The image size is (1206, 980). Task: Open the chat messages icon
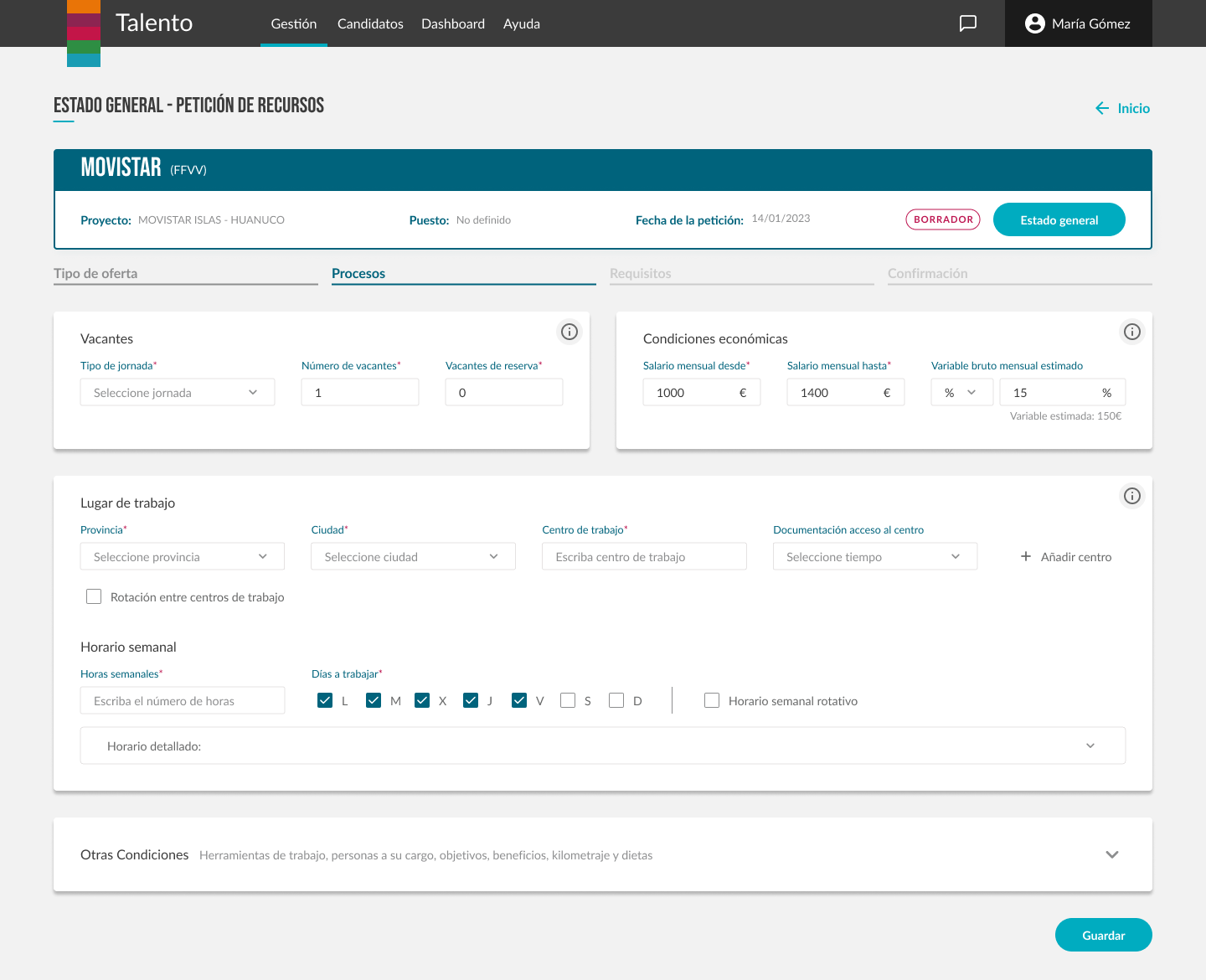(968, 23)
